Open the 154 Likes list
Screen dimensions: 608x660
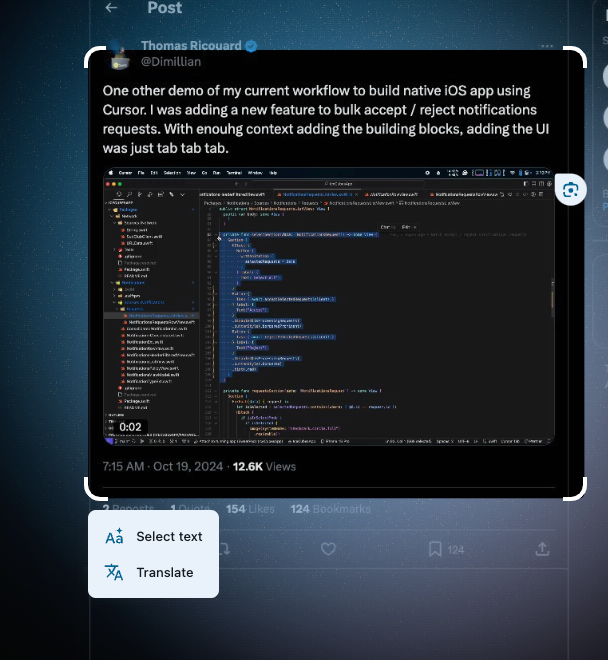(250, 509)
